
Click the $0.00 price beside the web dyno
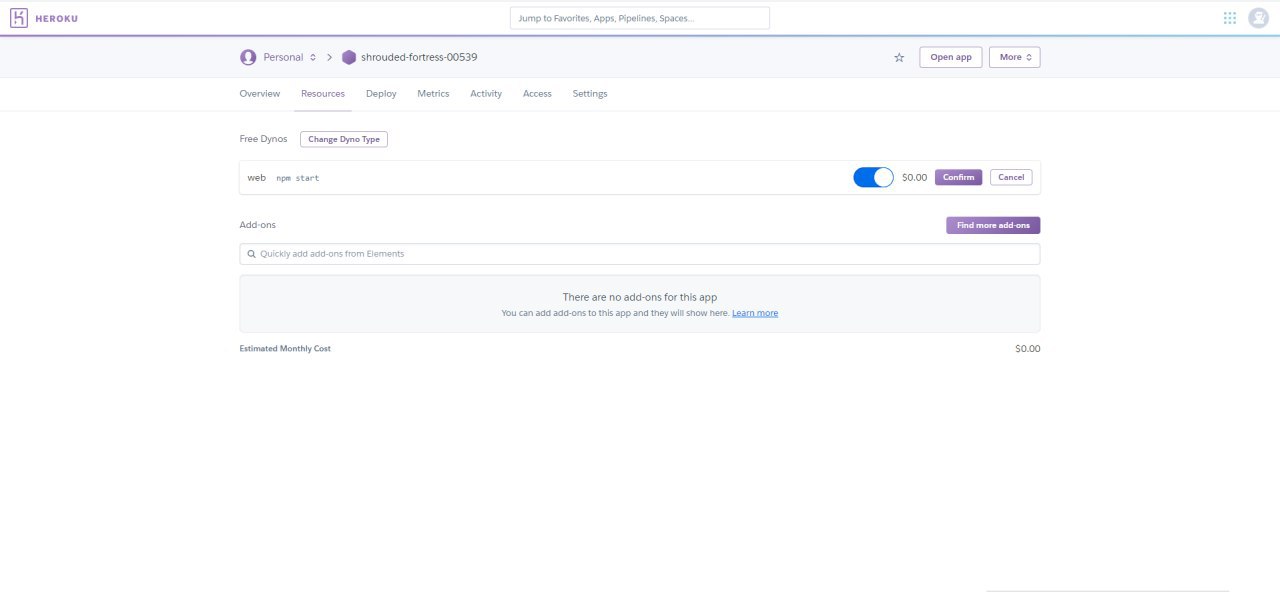click(914, 177)
